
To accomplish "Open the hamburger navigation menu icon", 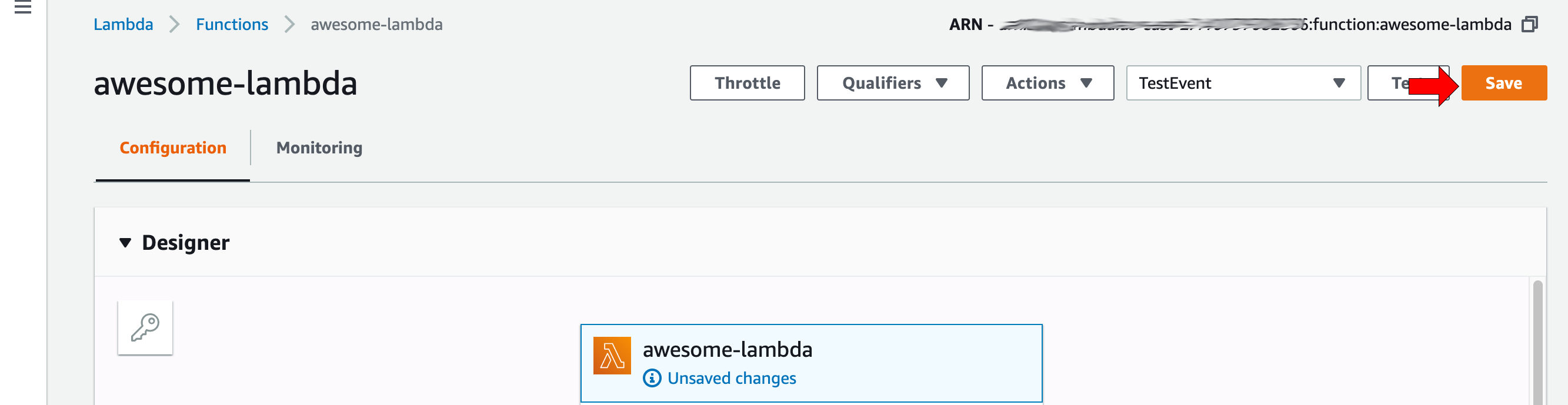I will point(22,7).
